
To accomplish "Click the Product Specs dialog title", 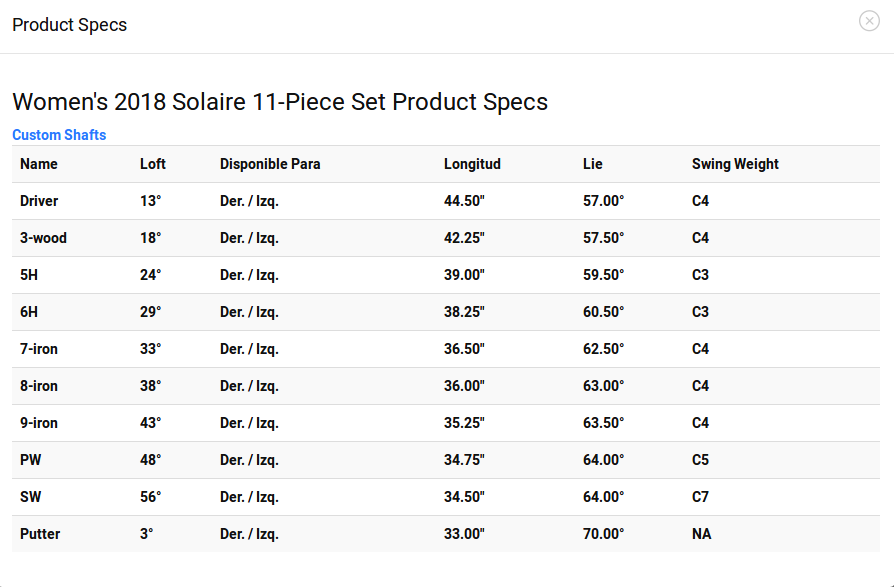I will [x=70, y=25].
